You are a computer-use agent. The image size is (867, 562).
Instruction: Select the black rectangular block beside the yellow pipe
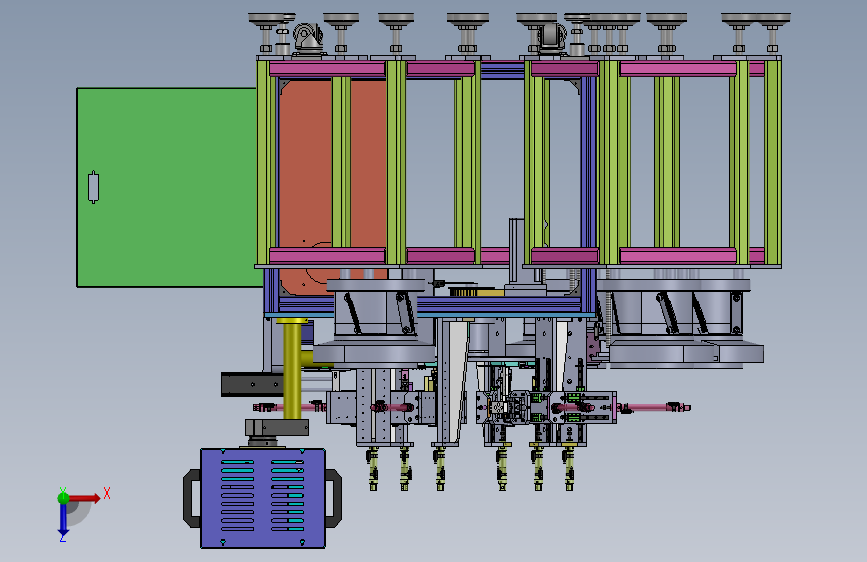click(x=252, y=384)
